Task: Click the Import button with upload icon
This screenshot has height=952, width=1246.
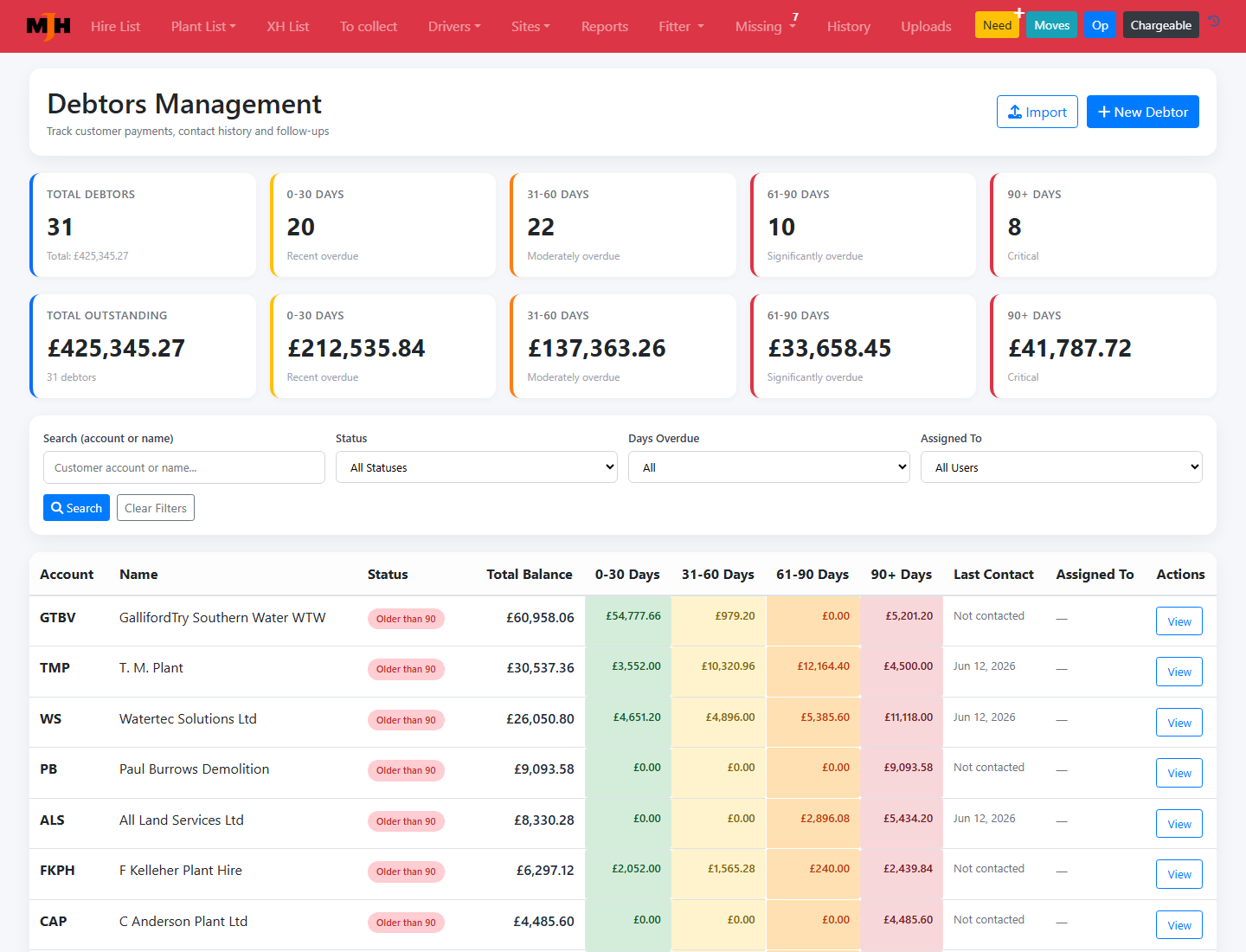Action: pyautogui.click(x=1037, y=112)
